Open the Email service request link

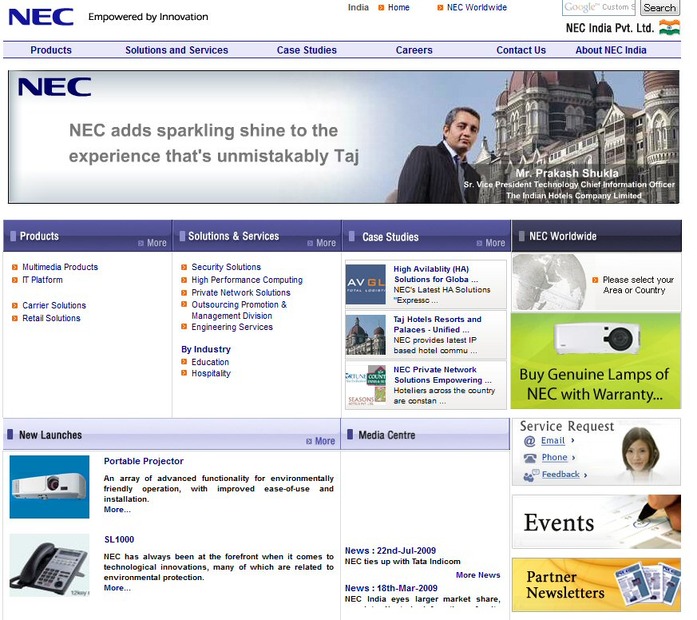(553, 441)
